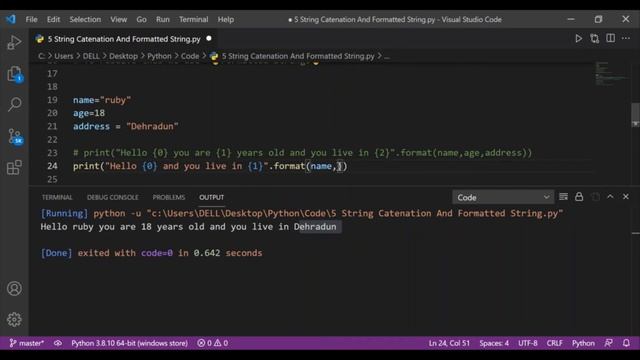The image size is (640, 360).
Task: Switch to the PROBLEMS tab
Action: [x=169, y=197]
